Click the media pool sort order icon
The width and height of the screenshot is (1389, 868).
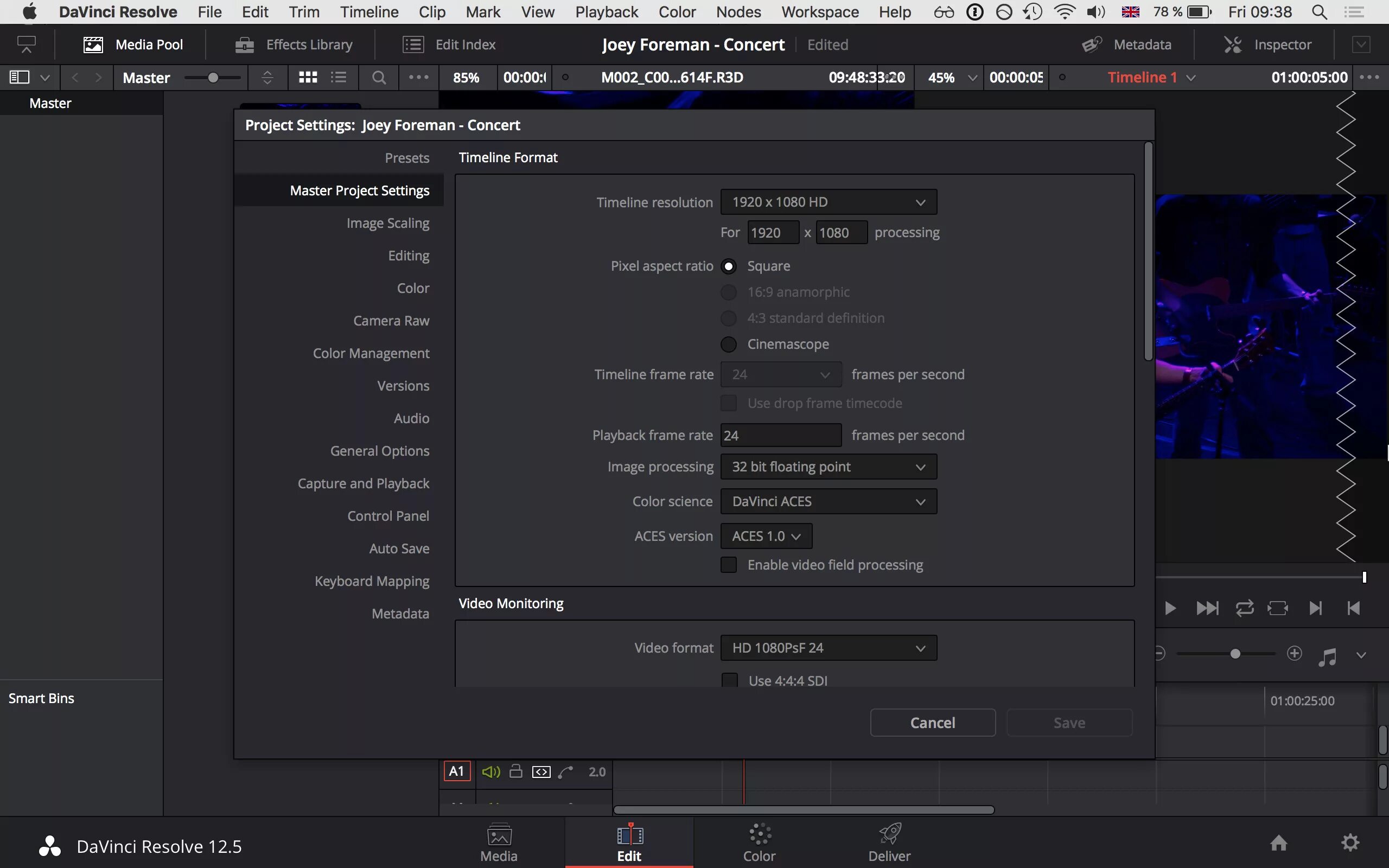click(x=267, y=77)
